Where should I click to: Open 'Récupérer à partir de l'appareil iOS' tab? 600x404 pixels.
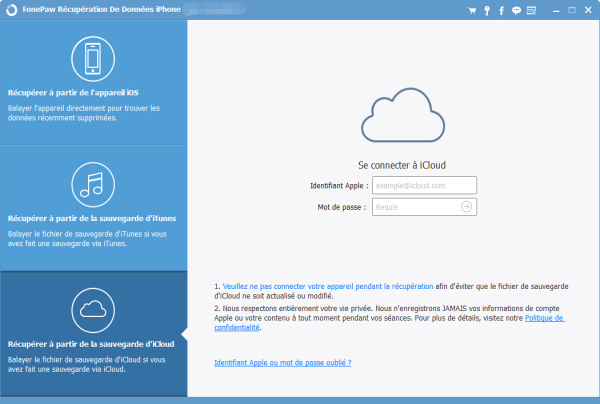pyautogui.click(x=94, y=83)
